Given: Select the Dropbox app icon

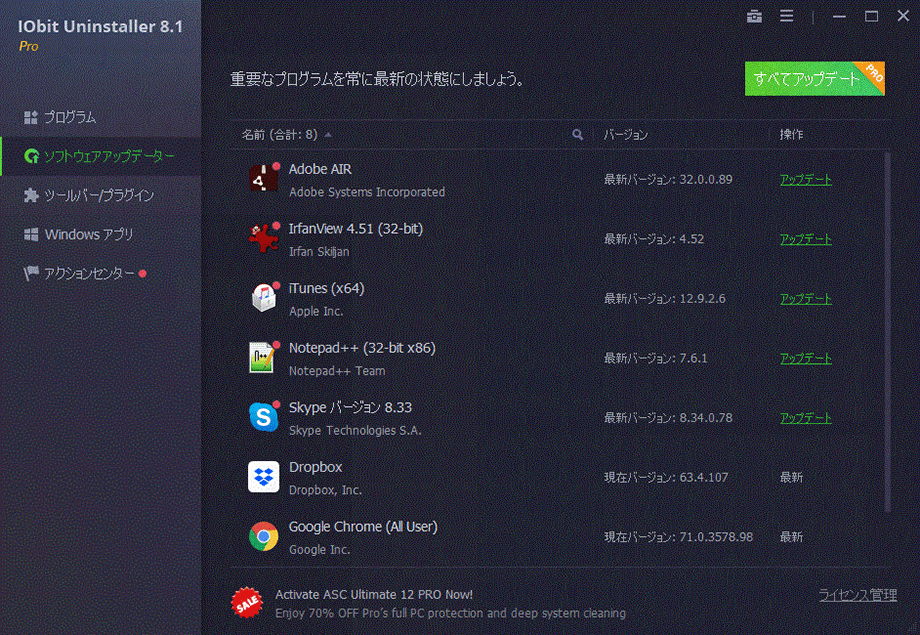Looking at the screenshot, I should click(x=263, y=477).
